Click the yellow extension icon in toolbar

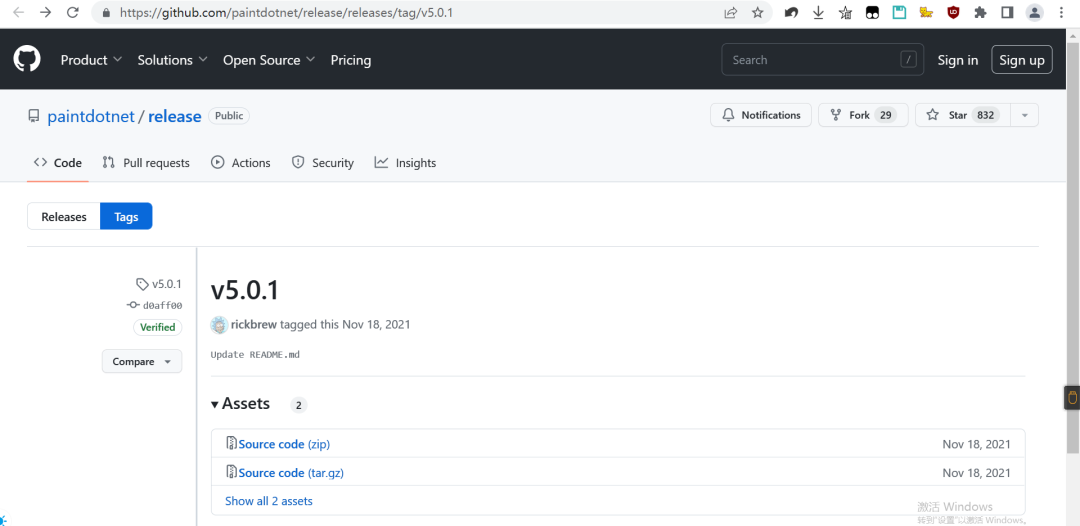pos(926,12)
